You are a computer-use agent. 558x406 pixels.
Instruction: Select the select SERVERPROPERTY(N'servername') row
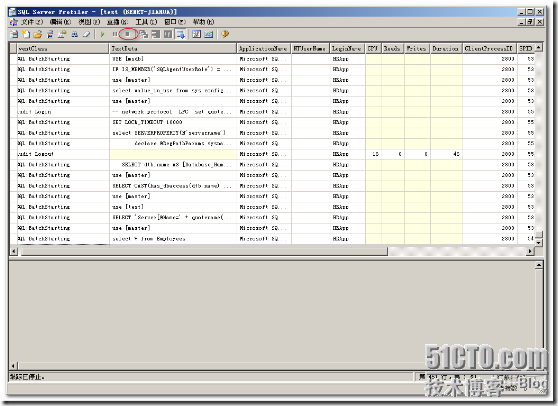[272, 133]
